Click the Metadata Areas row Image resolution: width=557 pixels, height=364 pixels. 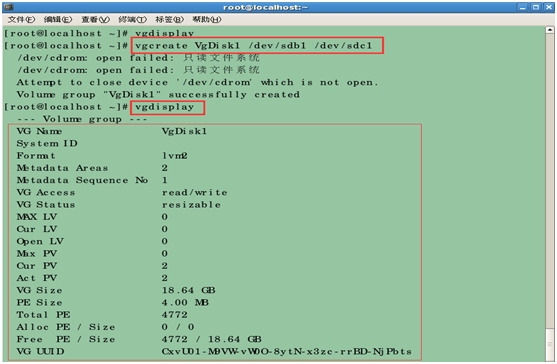coord(92,168)
